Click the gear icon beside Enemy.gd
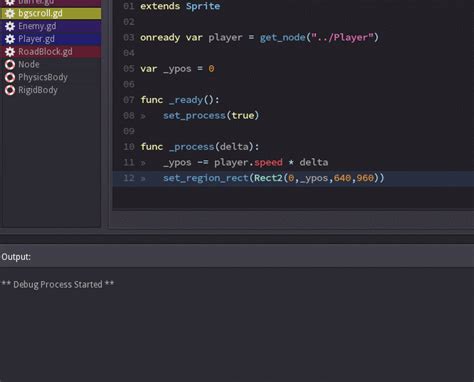Screen dimensions: 474x382 click(x=10, y=26)
